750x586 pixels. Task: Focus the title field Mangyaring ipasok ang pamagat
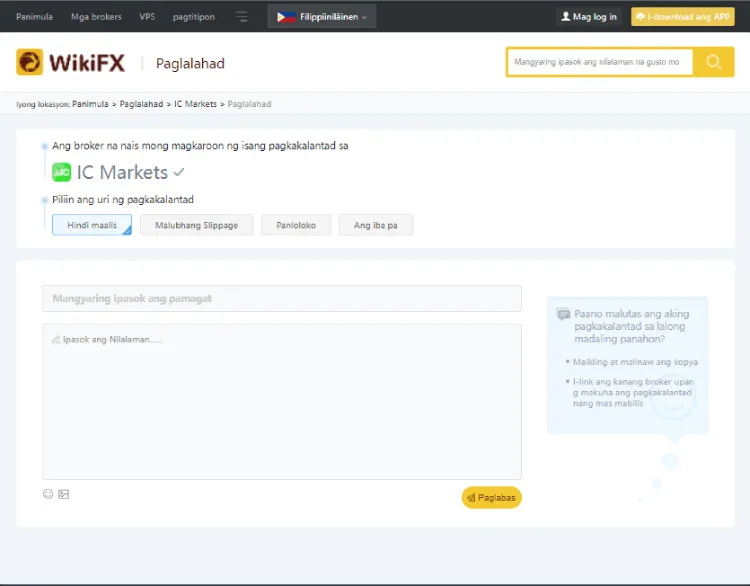(x=282, y=299)
